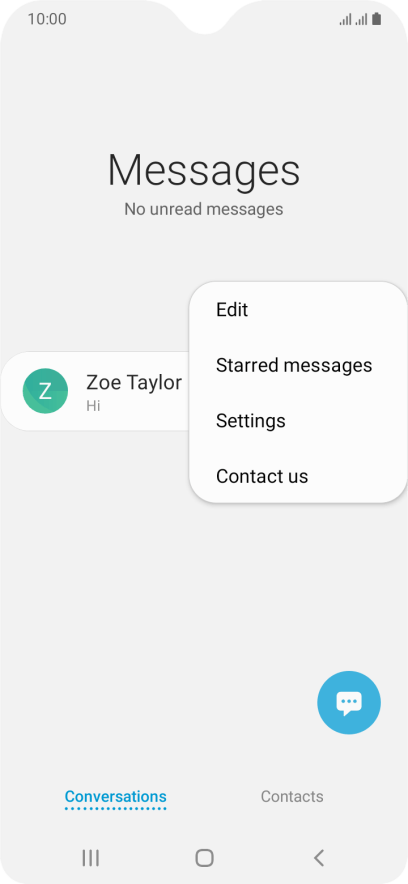Tap the No unread messages text
The width and height of the screenshot is (408, 884).
click(203, 209)
